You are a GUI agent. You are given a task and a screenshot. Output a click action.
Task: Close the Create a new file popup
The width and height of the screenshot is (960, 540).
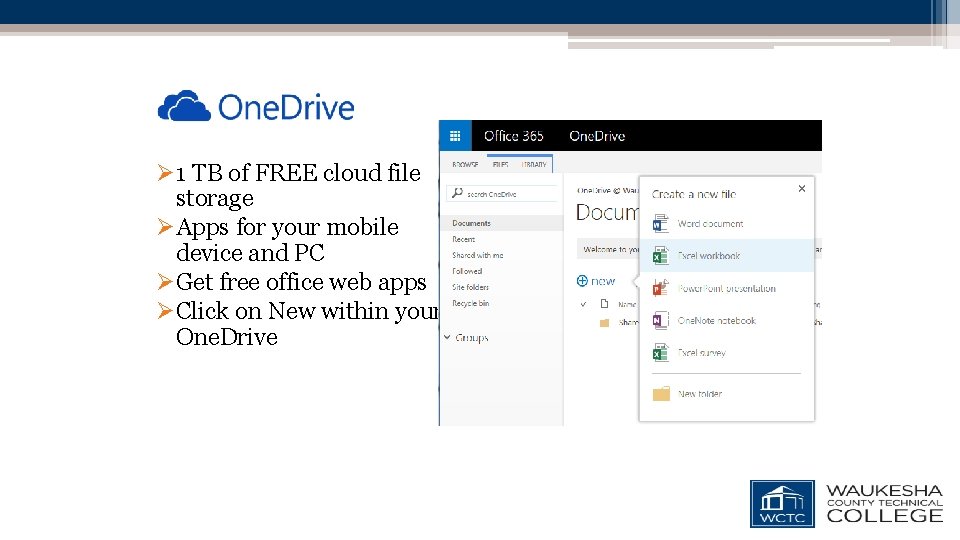click(x=802, y=189)
